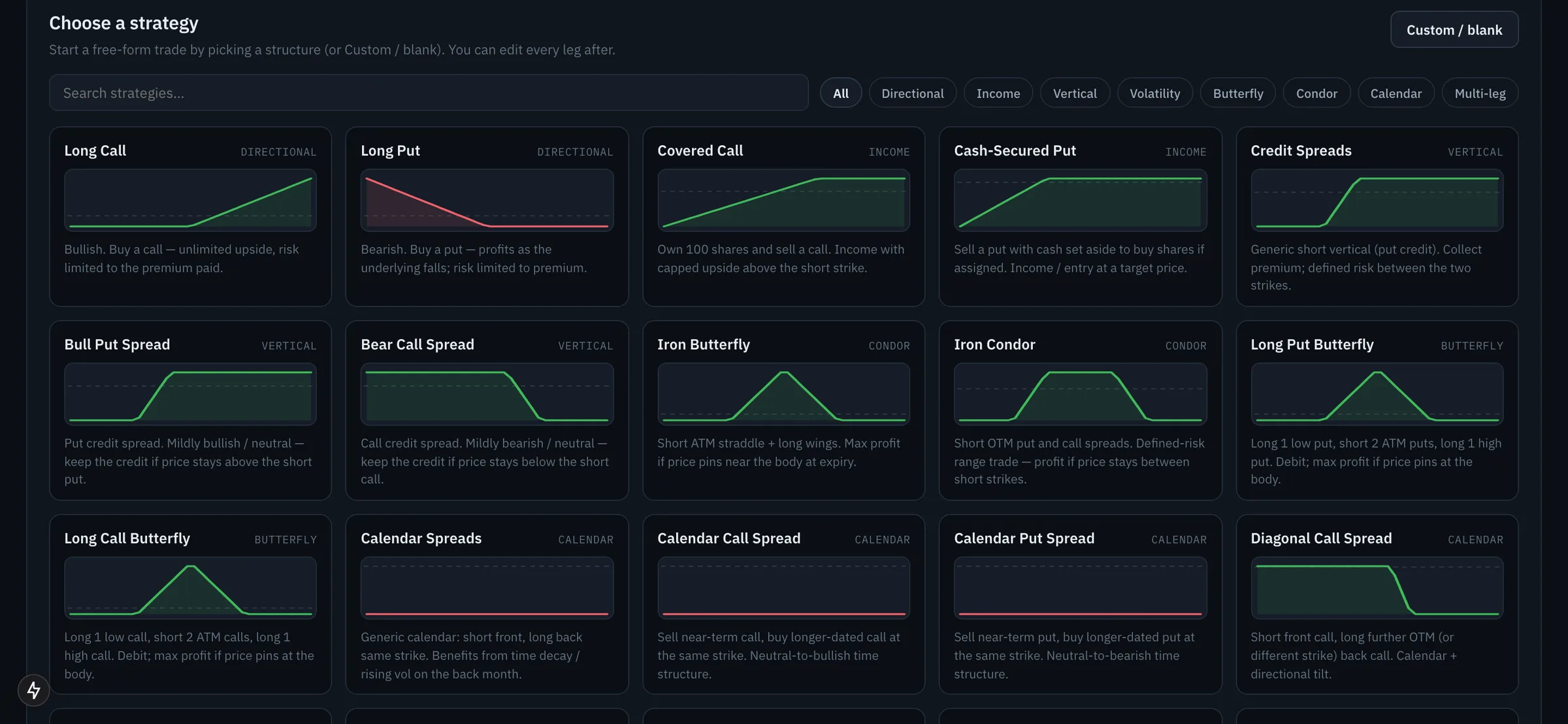Choose the Long Call Butterfly payoff chart
The height and width of the screenshot is (724, 1568).
point(190,588)
